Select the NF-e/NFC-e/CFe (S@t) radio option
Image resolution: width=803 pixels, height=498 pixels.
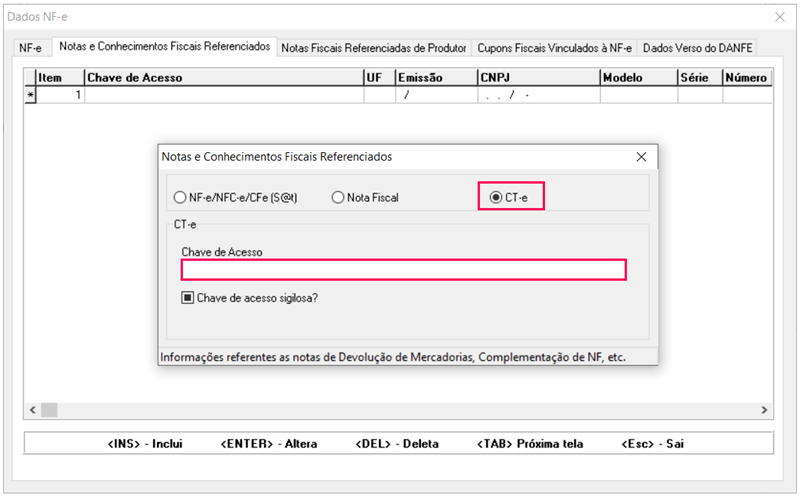(x=181, y=198)
